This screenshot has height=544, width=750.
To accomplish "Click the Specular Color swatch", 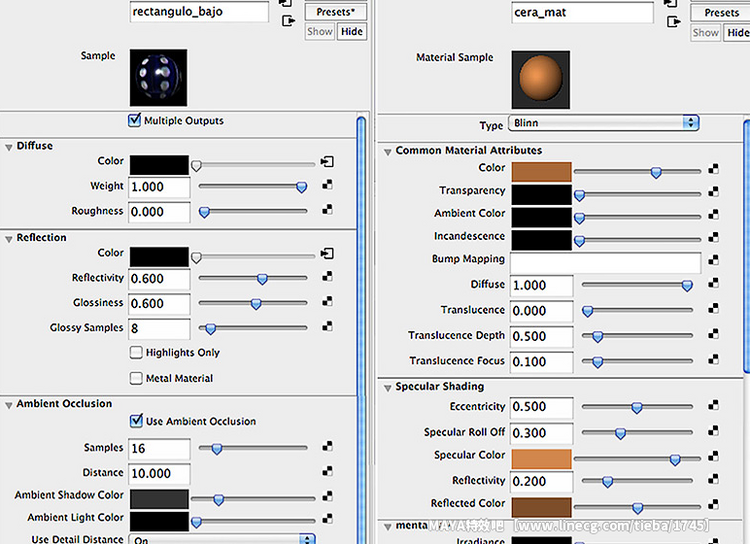I will click(541, 459).
